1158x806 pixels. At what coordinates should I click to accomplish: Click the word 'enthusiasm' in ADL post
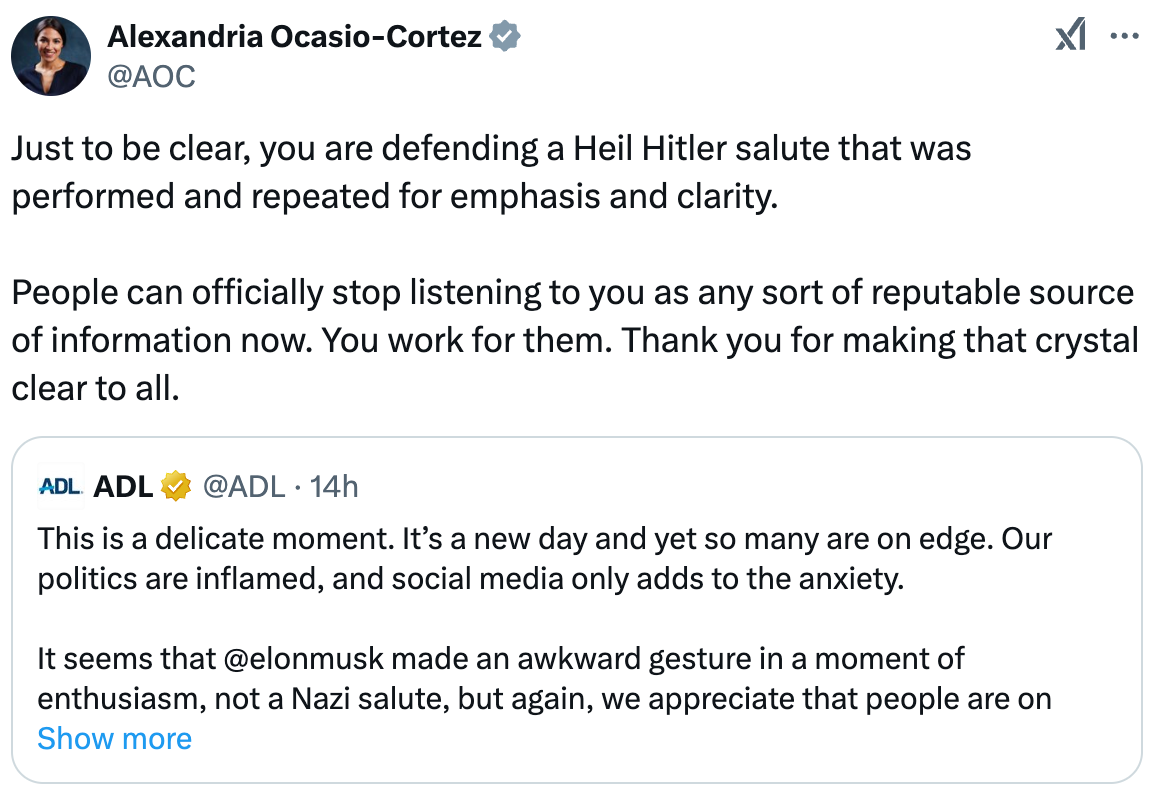coord(123,698)
